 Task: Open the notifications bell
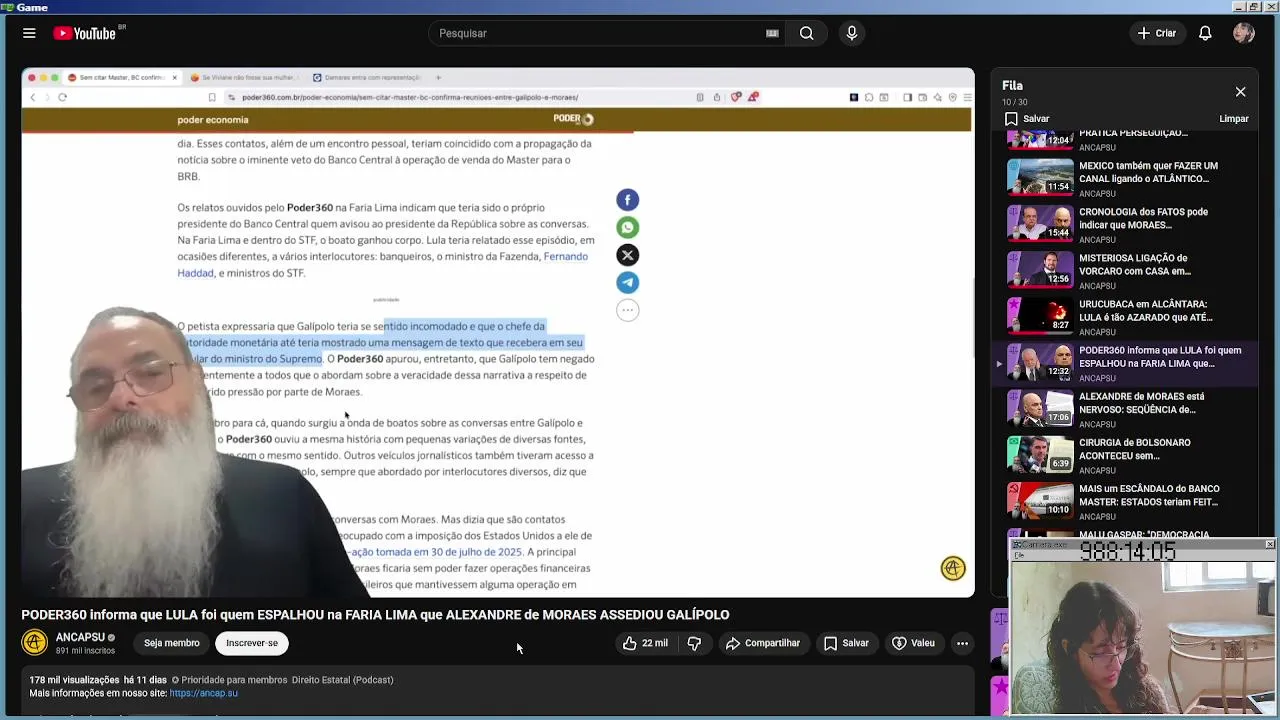pyautogui.click(x=1205, y=33)
